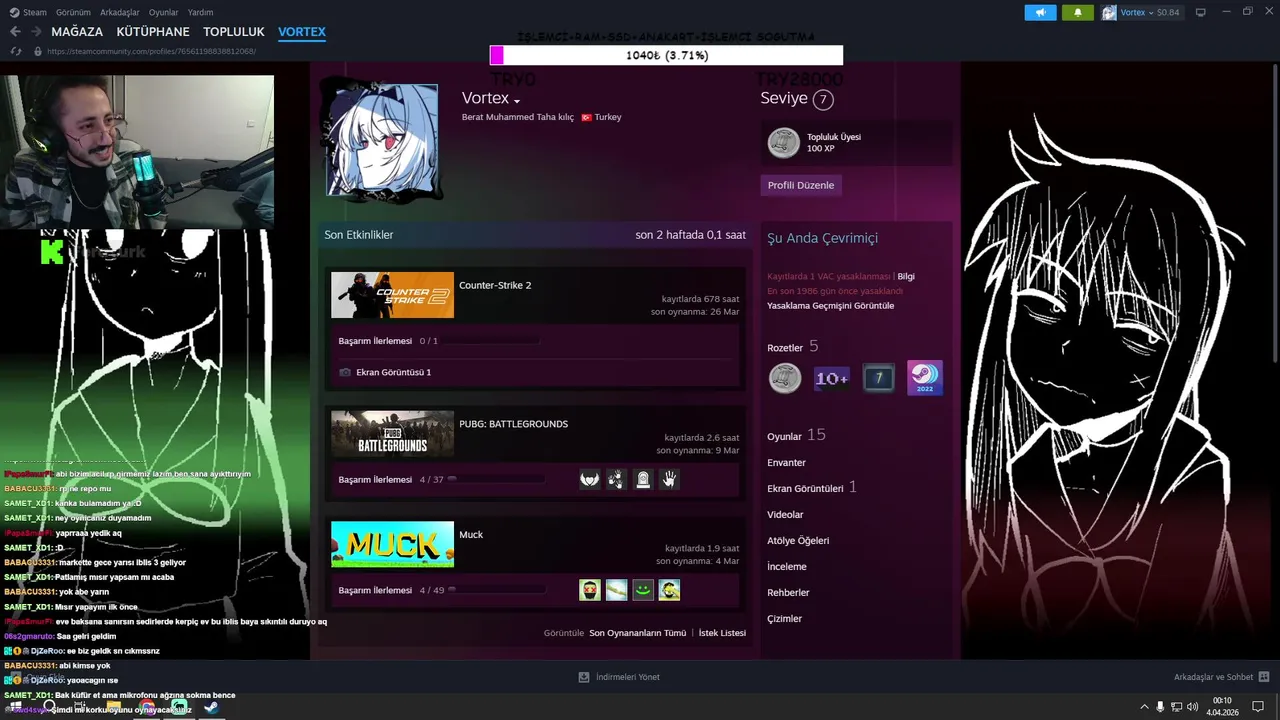Click the 10+ games badge
Screen dimensions: 1280x720
click(x=832, y=378)
